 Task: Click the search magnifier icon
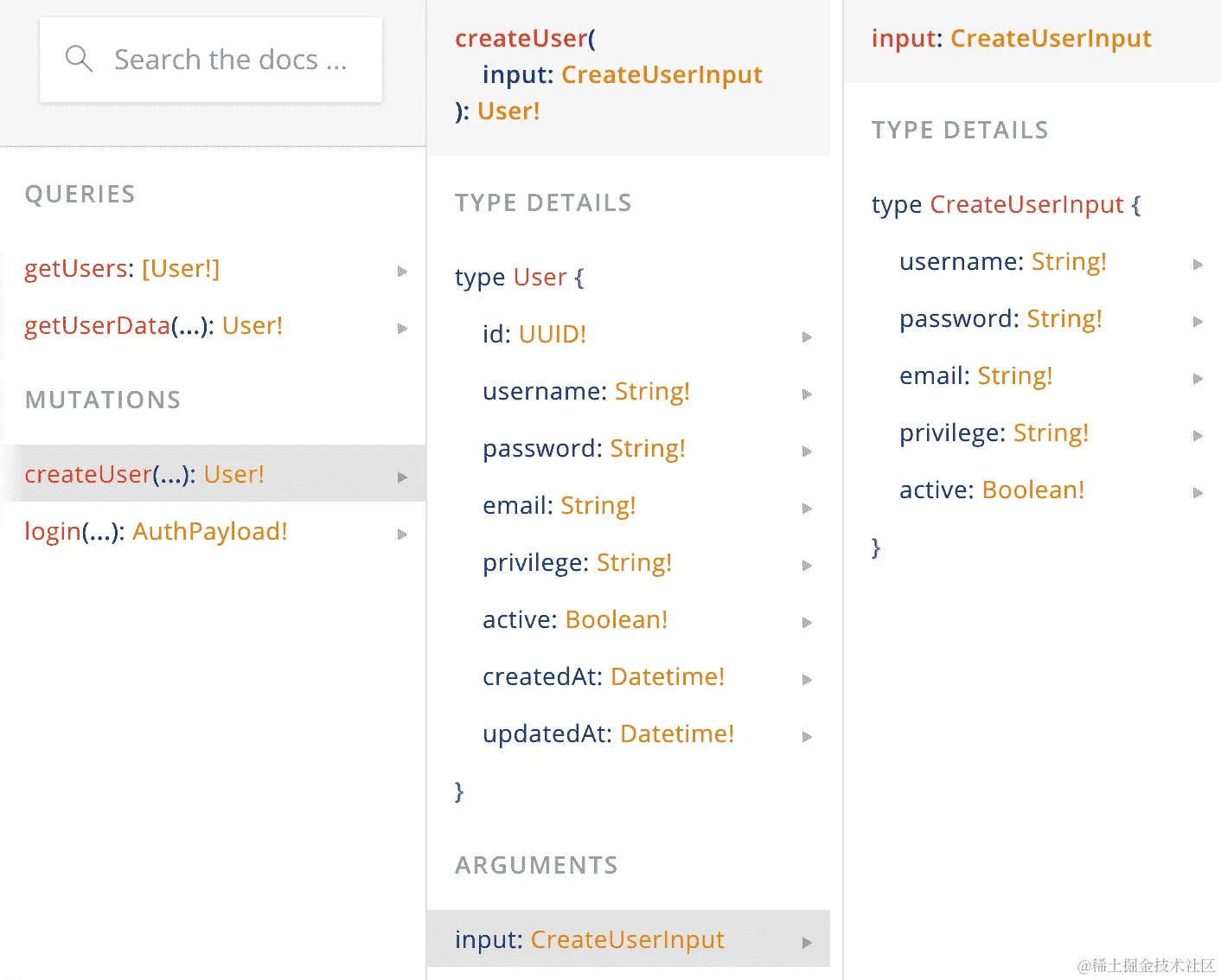coord(79,59)
